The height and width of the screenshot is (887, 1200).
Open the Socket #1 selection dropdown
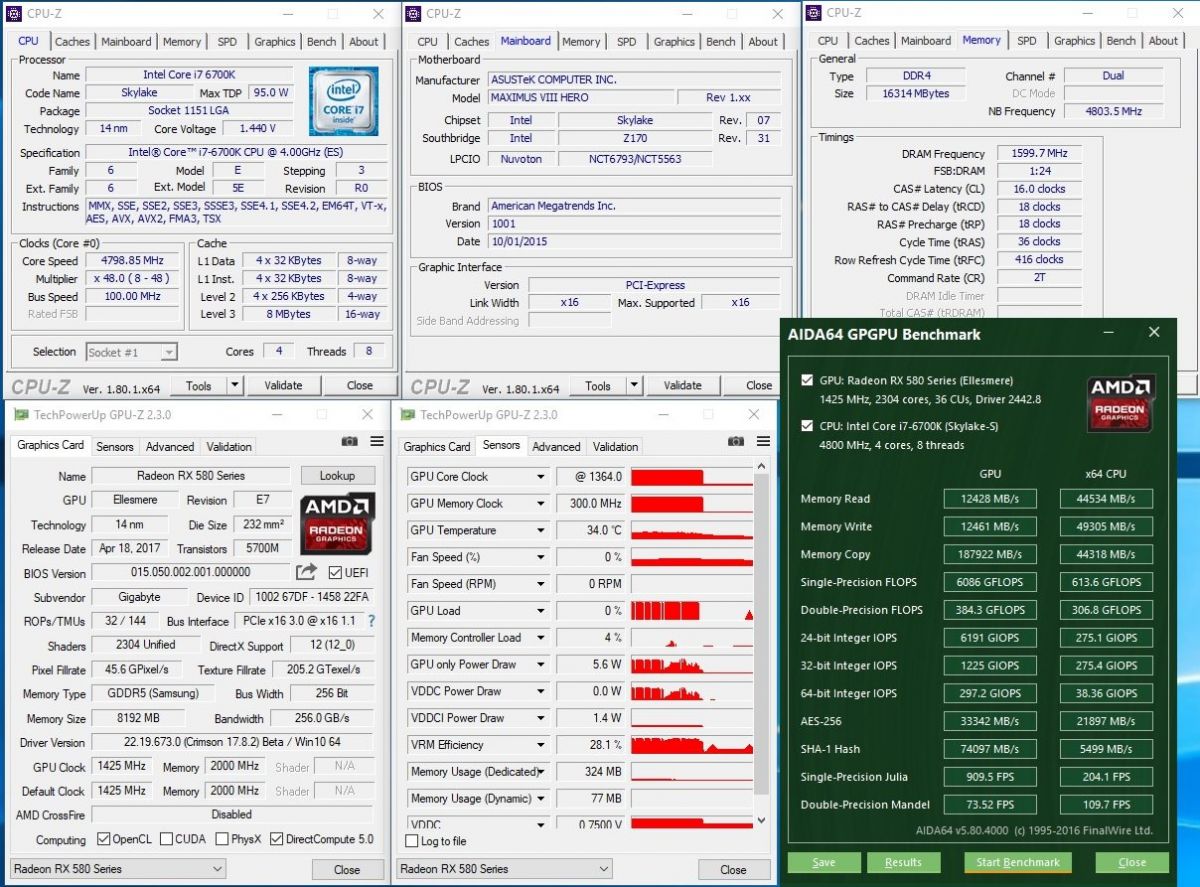pyautogui.click(x=169, y=352)
